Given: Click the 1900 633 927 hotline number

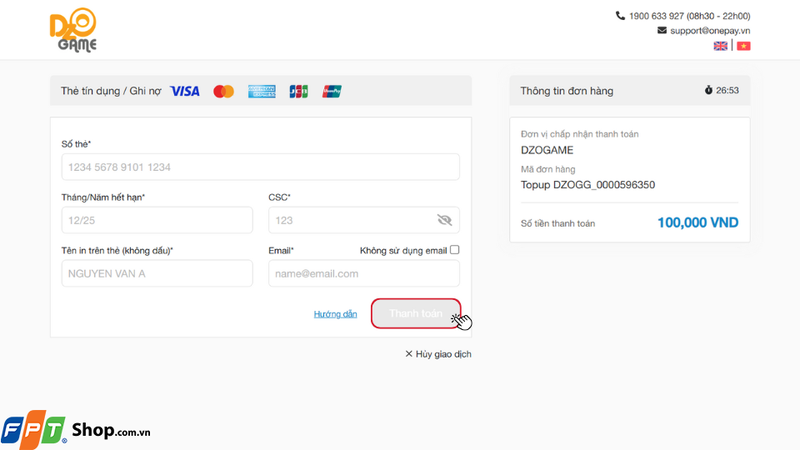Looking at the screenshot, I should point(656,16).
